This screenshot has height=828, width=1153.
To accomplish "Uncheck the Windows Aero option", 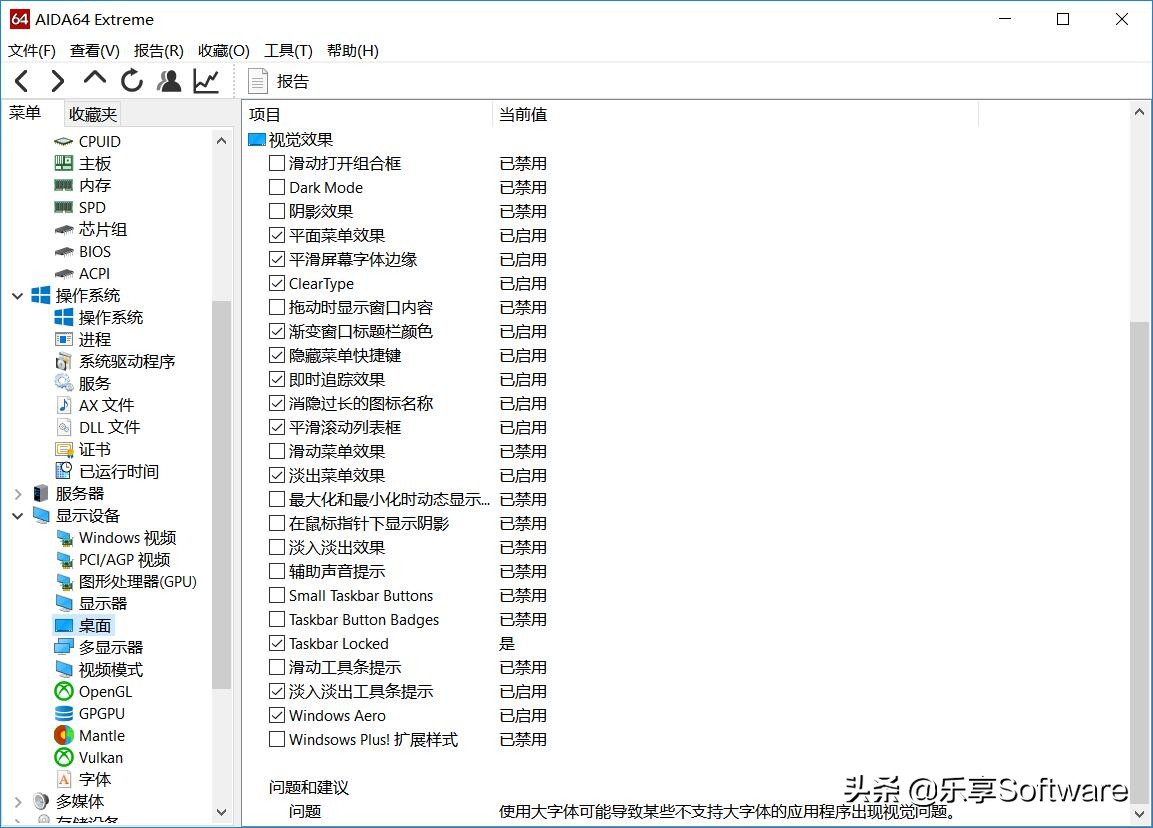I will click(277, 715).
